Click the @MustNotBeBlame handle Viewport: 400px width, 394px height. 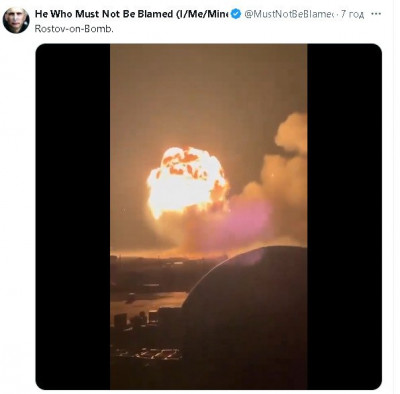[x=289, y=14]
